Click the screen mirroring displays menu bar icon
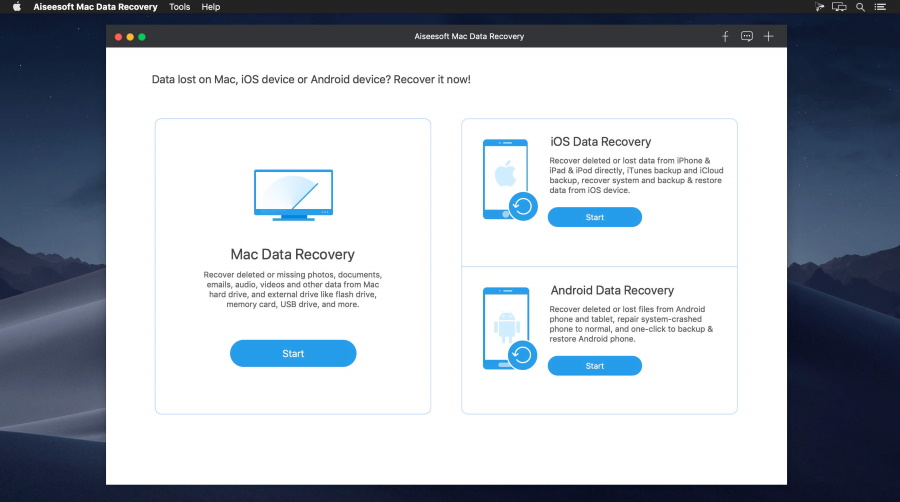Viewport: 900px width, 502px height. tap(839, 7)
